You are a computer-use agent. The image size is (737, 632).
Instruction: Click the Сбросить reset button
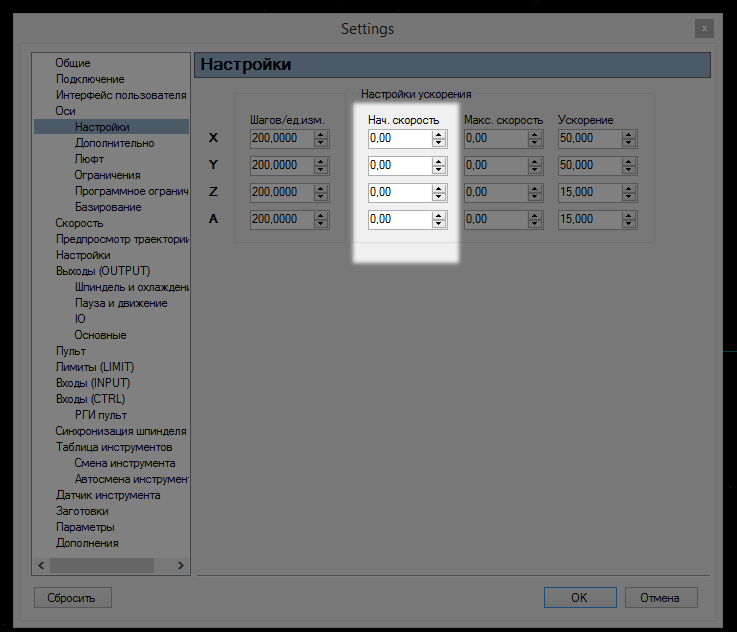point(73,598)
